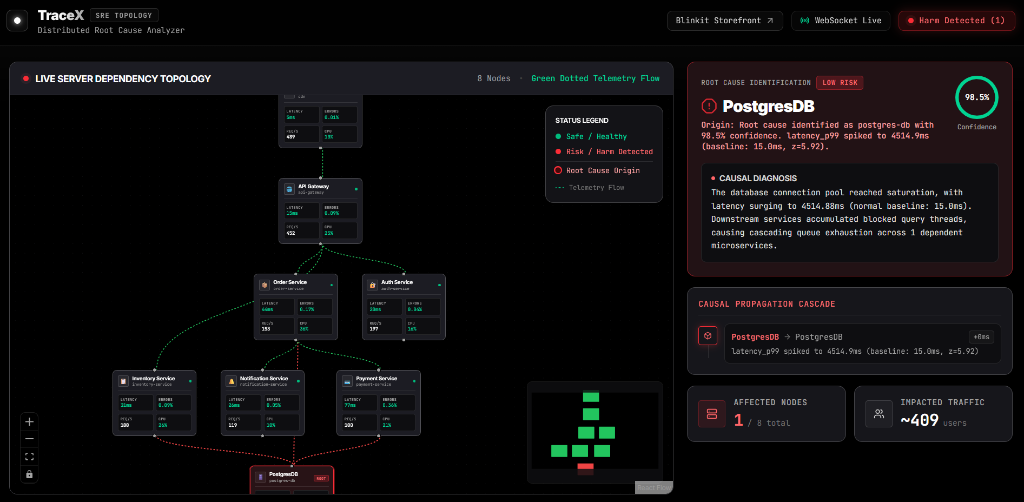Click Payment Service node title
Image resolution: width=1024 pixels, height=502 pixels.
[x=376, y=378]
